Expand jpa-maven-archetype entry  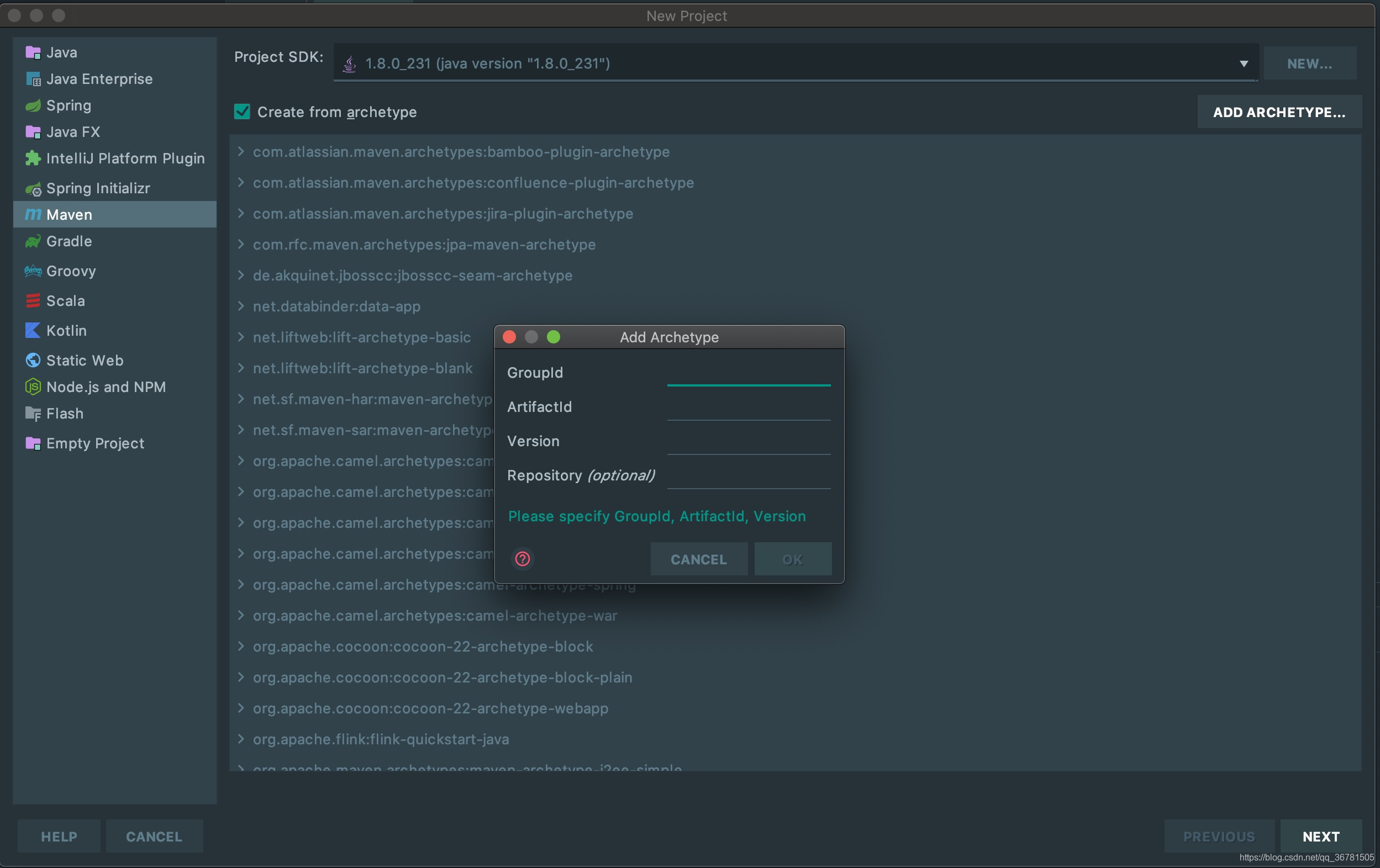click(241, 245)
